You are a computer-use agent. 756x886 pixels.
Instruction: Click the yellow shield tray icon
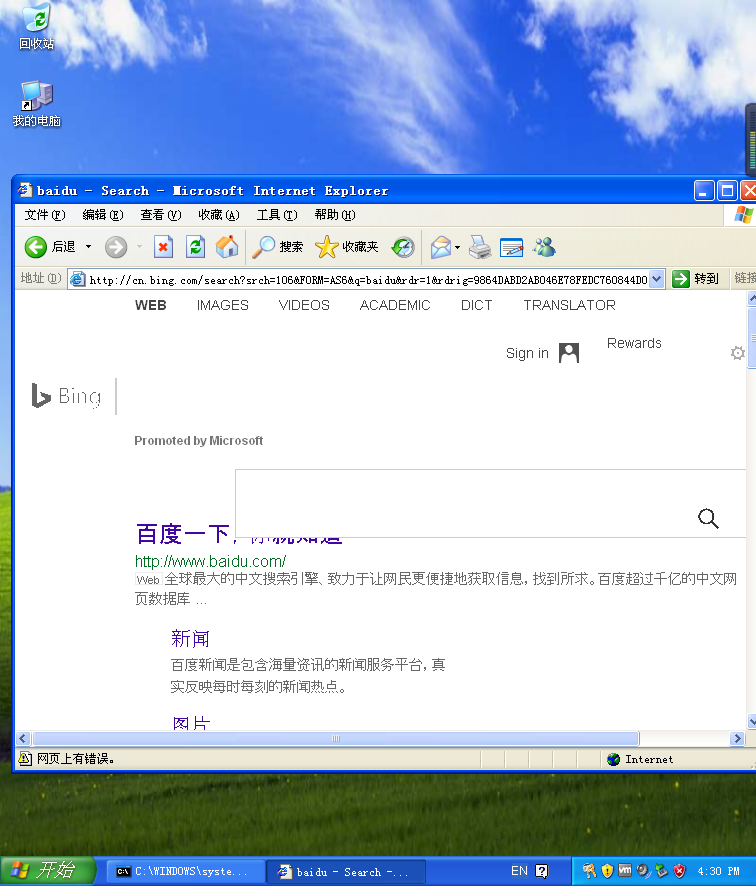click(607, 871)
